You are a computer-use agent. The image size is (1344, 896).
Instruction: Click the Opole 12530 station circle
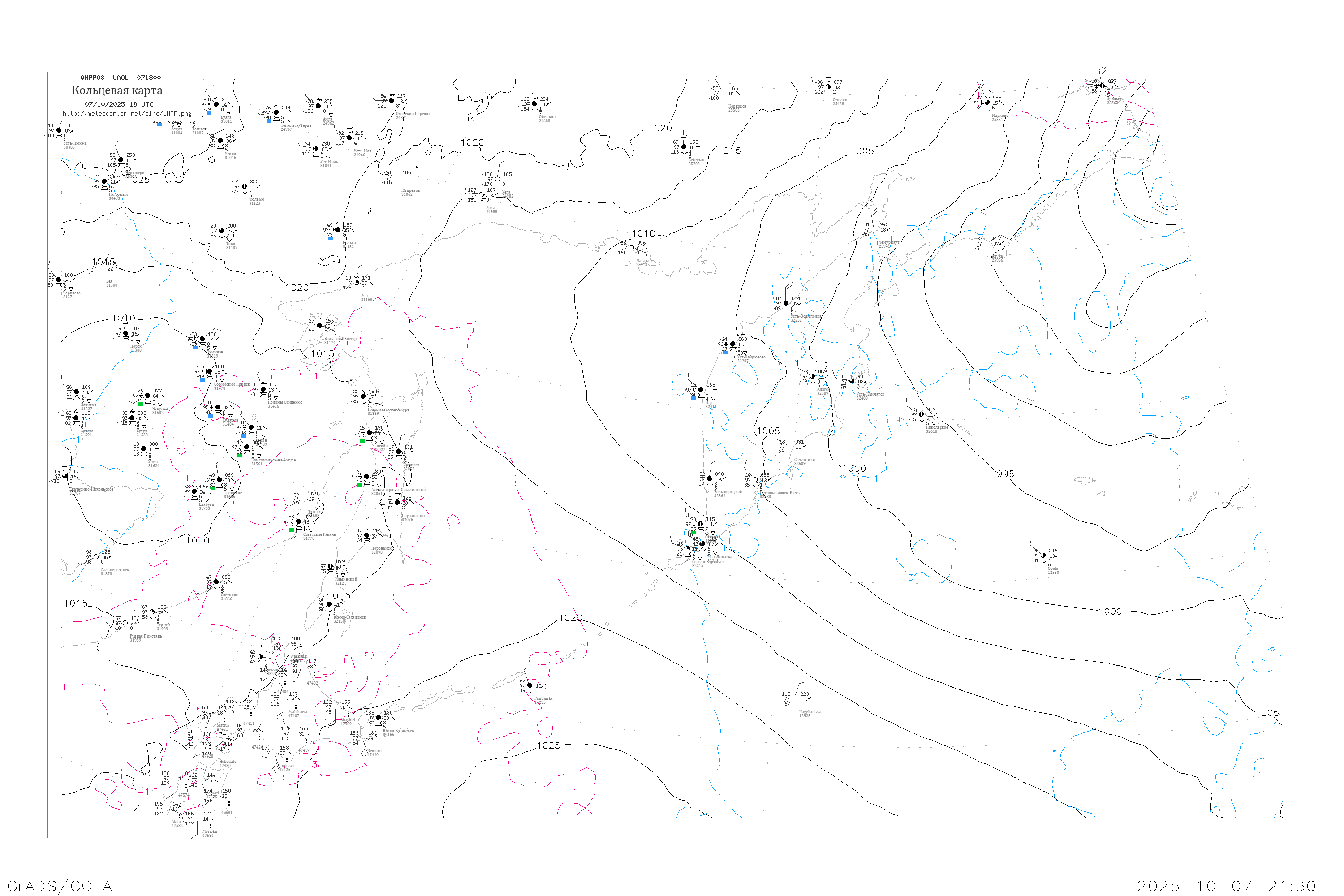tap(1043, 556)
